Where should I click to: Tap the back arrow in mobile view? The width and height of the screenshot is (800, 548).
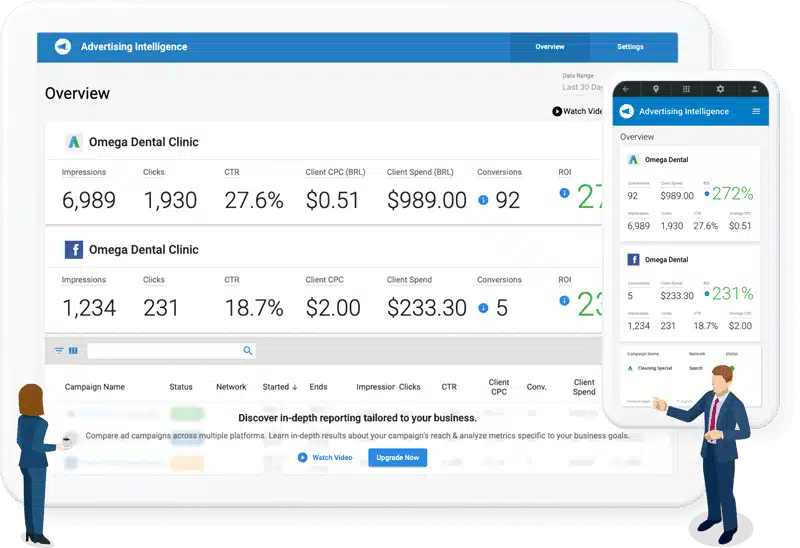click(x=626, y=89)
